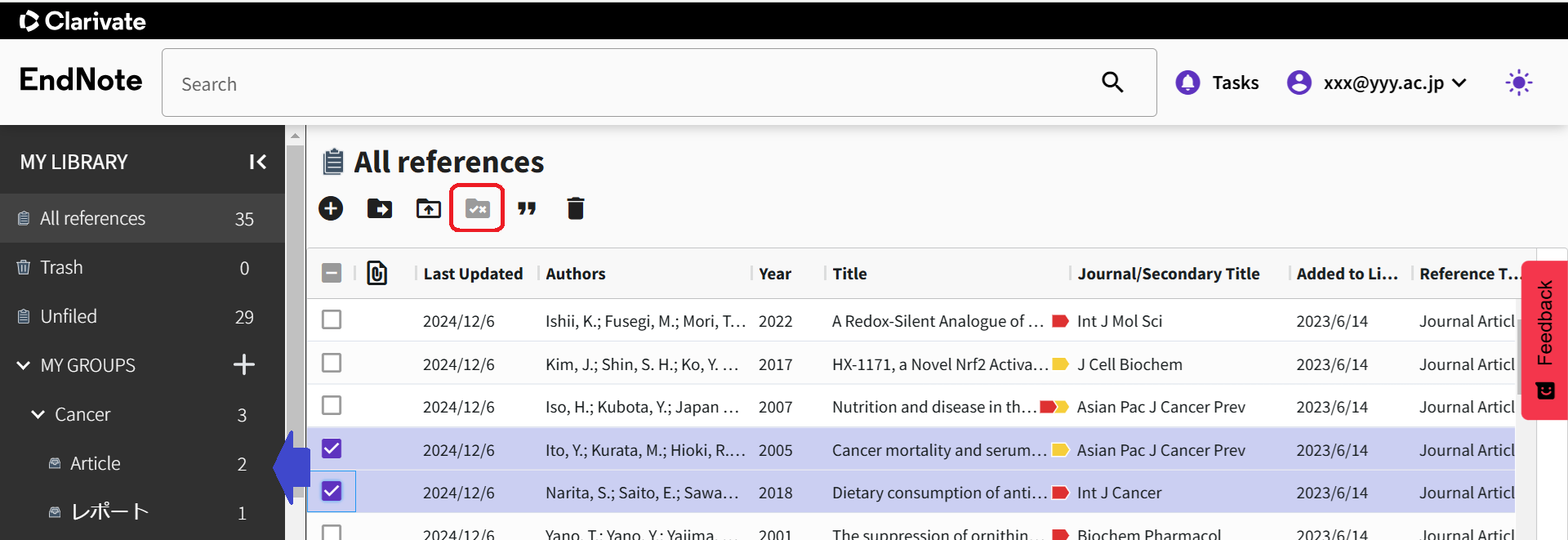
Task: Click the highlighted remove from group icon
Action: click(x=477, y=208)
